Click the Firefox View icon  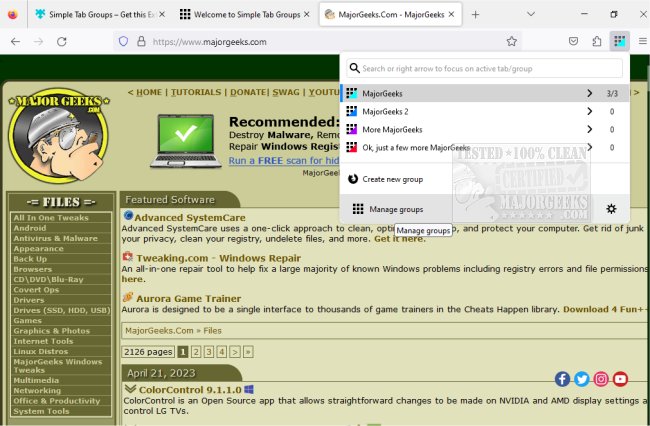(13, 15)
